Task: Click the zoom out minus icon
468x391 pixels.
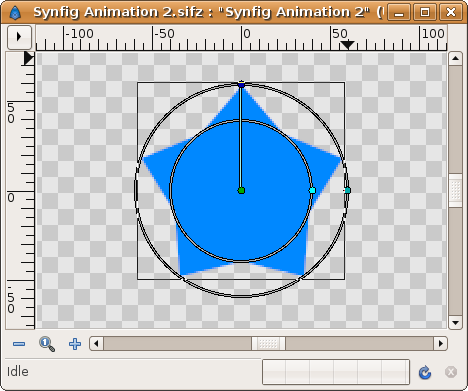Action: coord(19,344)
